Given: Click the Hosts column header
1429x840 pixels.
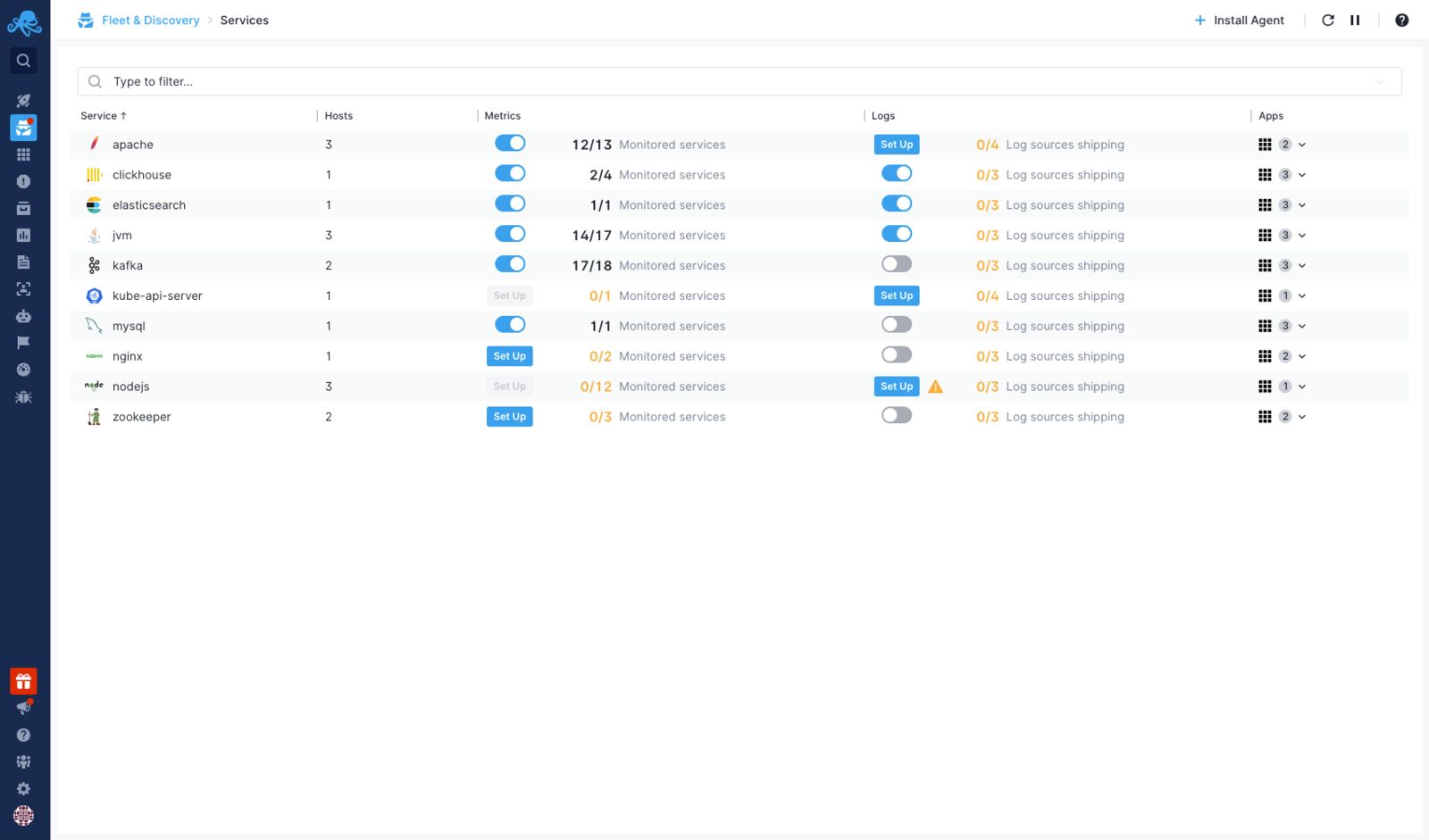Looking at the screenshot, I should pos(338,116).
